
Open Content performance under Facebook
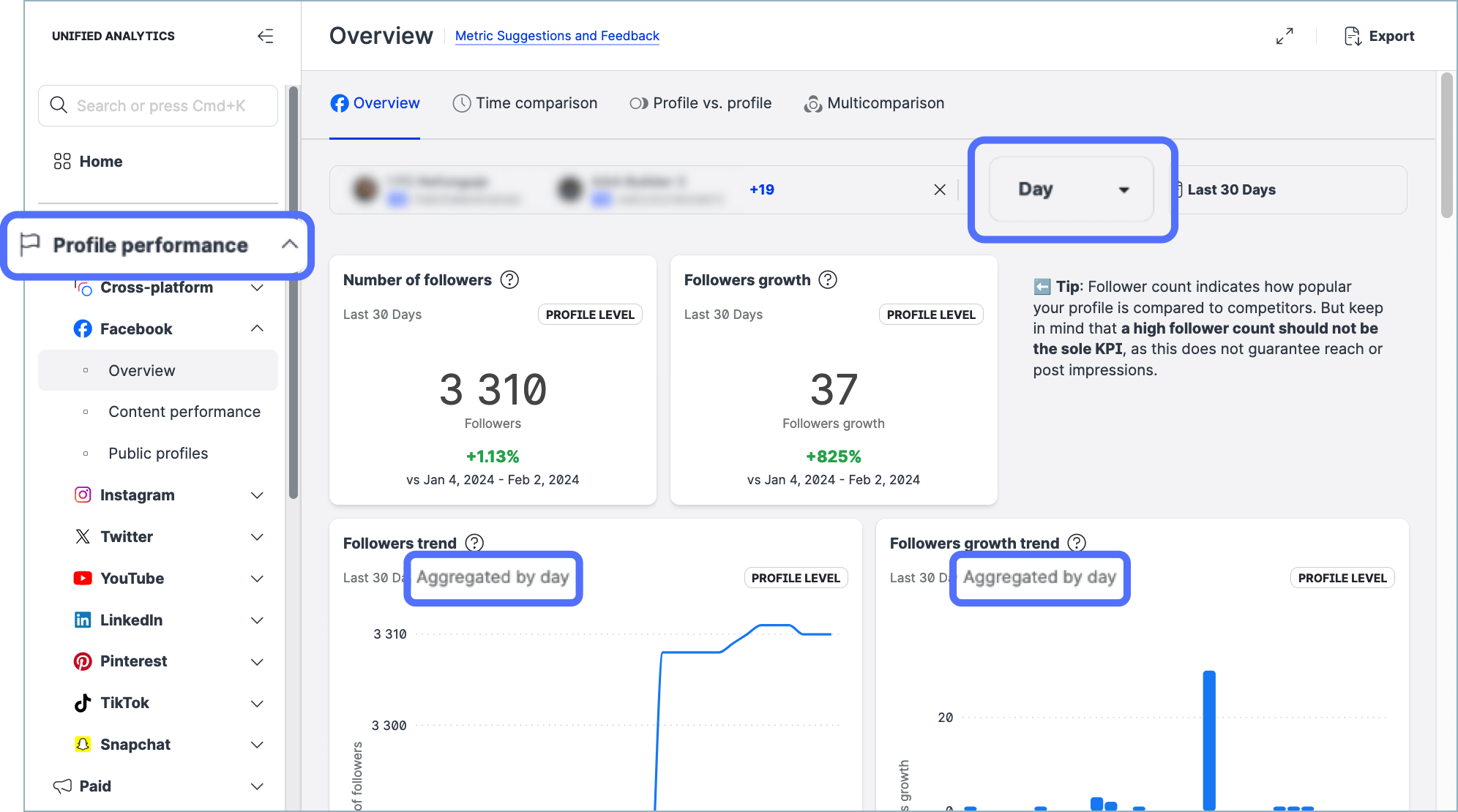[184, 412]
